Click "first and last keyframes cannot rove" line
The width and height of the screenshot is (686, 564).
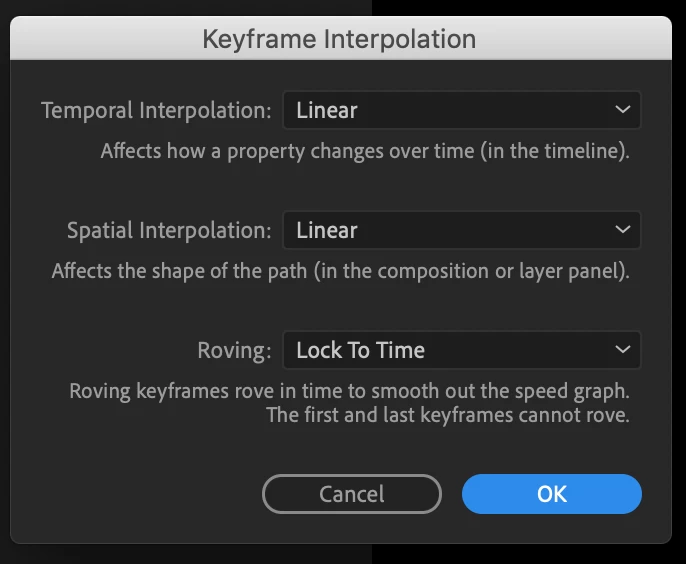(x=448, y=414)
